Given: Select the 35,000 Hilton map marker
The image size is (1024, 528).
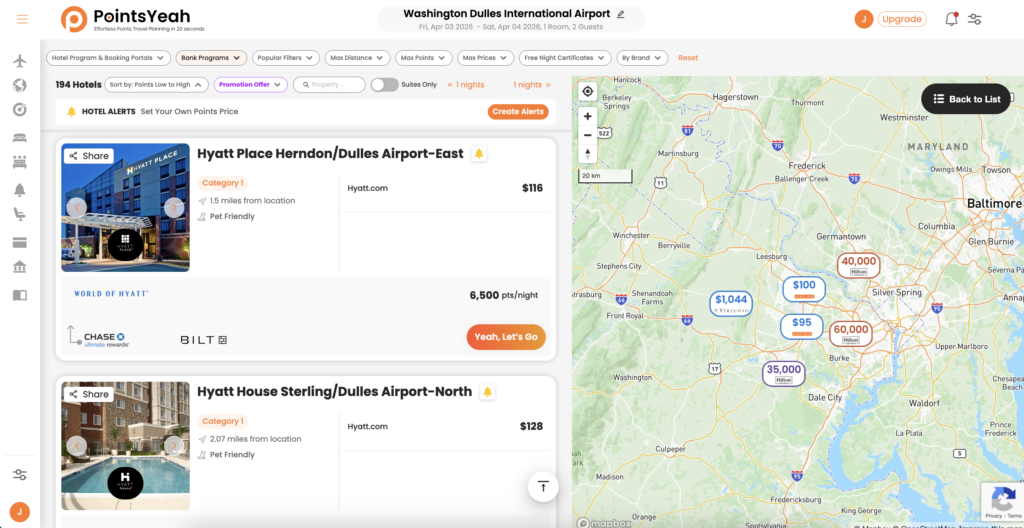Looking at the screenshot, I should point(784,374).
